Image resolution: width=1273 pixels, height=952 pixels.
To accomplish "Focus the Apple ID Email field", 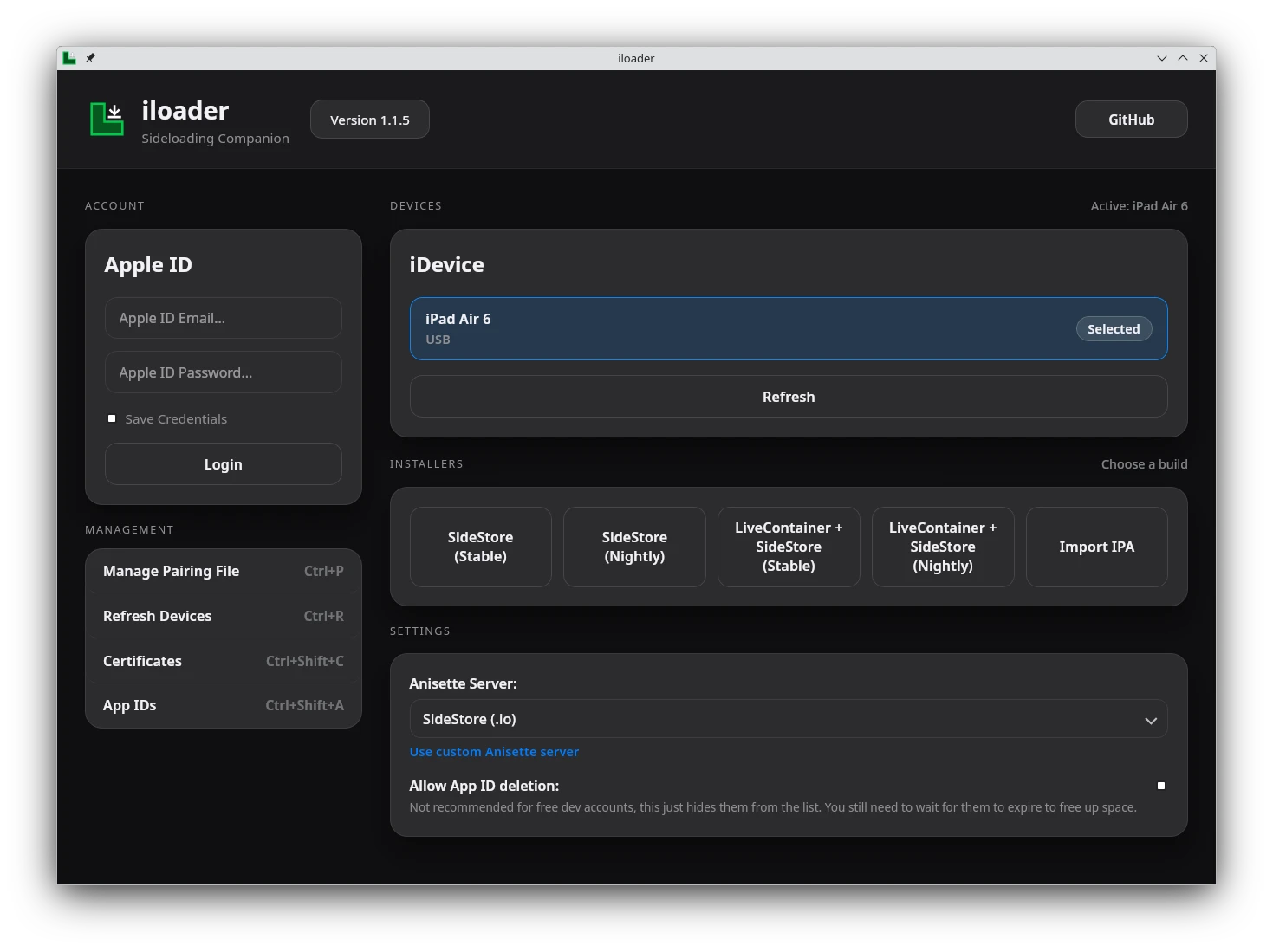I will coord(223,318).
